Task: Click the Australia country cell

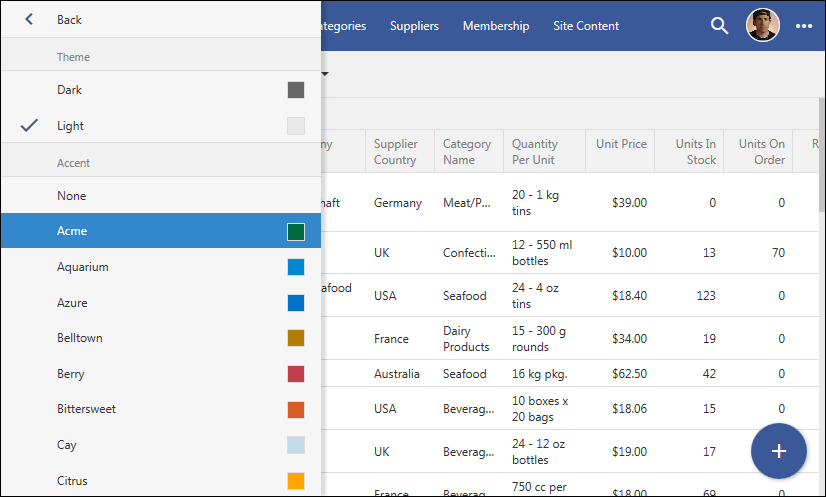Action: tap(397, 374)
